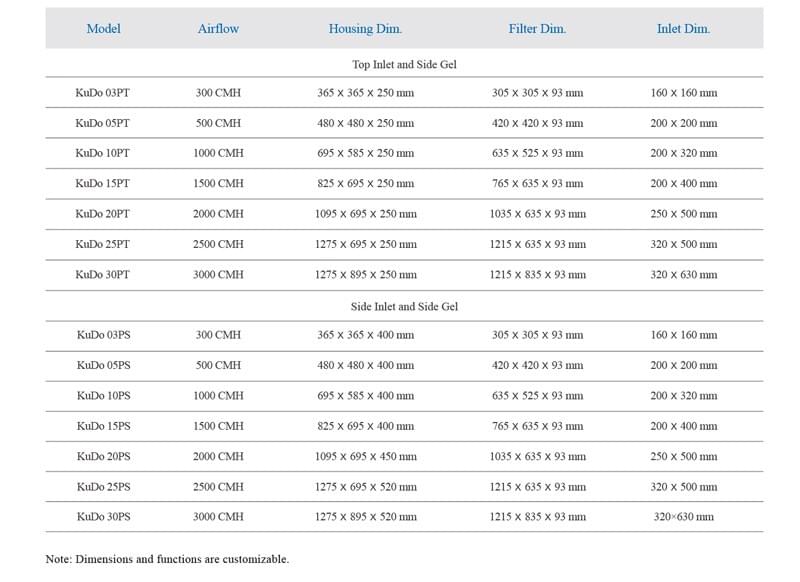Click inlet dimension 200 x 400 mm for KuDo 15PS
The width and height of the screenshot is (800, 582).
(x=683, y=426)
